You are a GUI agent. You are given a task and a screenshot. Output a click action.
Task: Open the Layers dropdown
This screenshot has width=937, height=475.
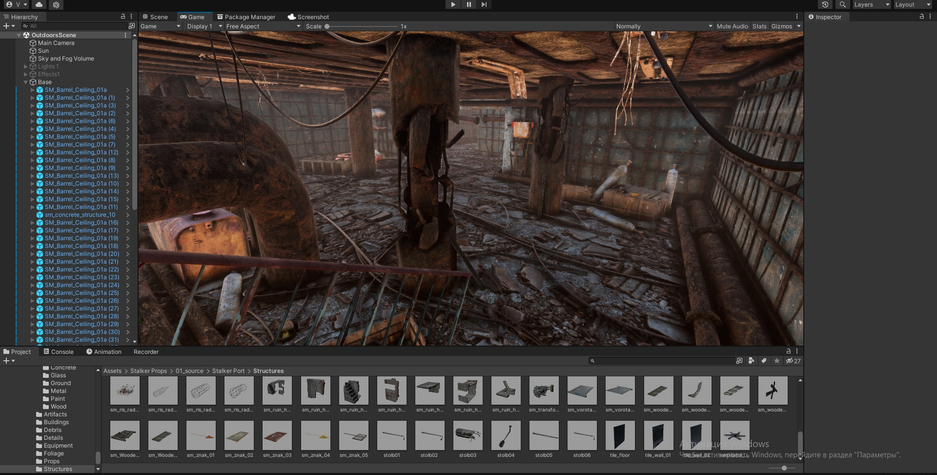click(x=870, y=5)
